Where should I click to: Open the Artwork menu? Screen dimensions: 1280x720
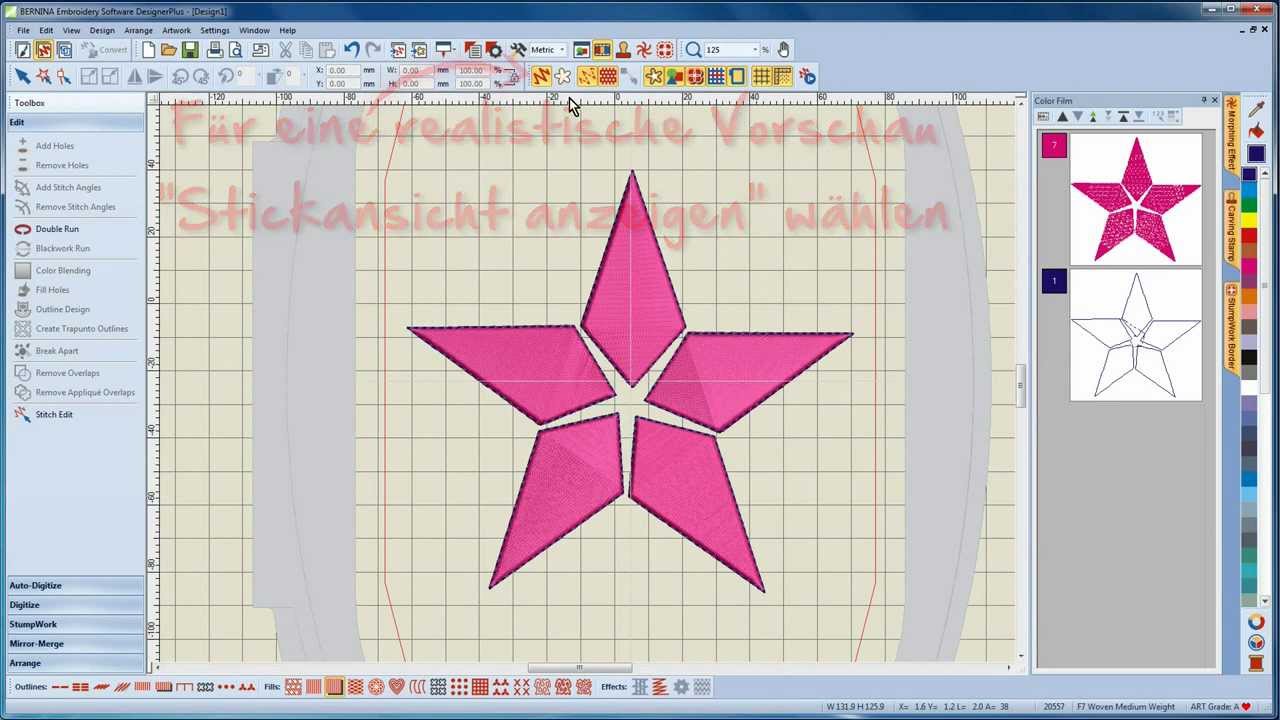pos(177,30)
